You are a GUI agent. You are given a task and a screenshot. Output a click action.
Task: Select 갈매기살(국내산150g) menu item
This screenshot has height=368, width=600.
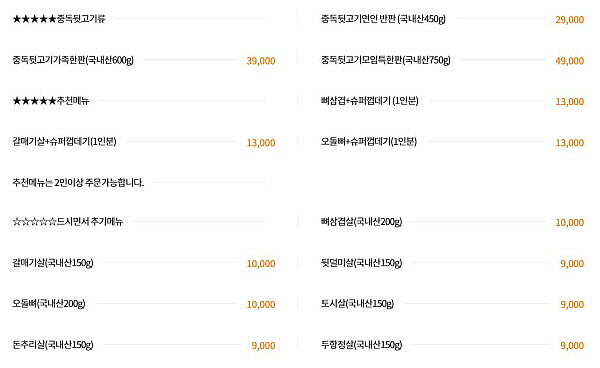point(53,263)
